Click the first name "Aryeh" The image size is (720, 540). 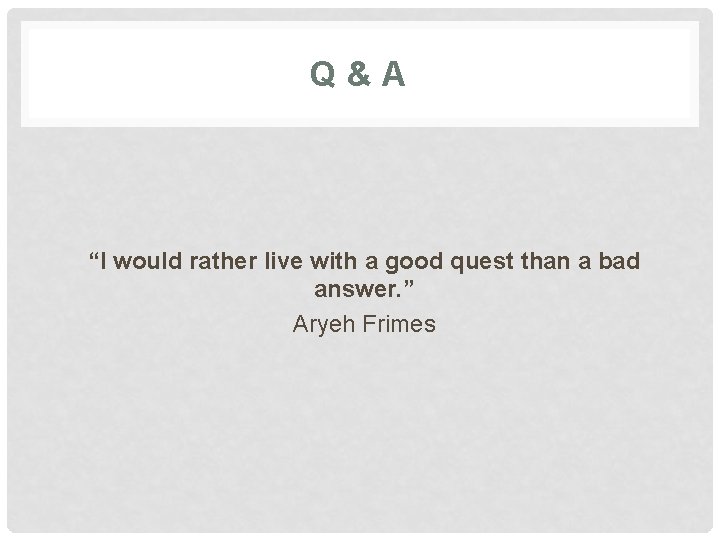320,324
